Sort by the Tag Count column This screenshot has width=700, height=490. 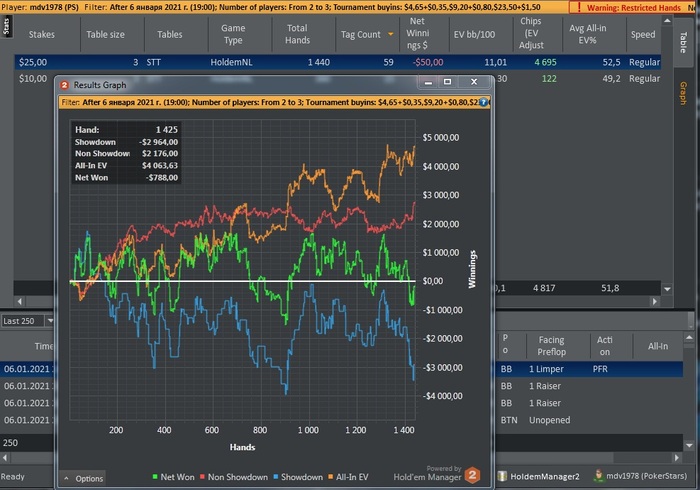click(361, 34)
